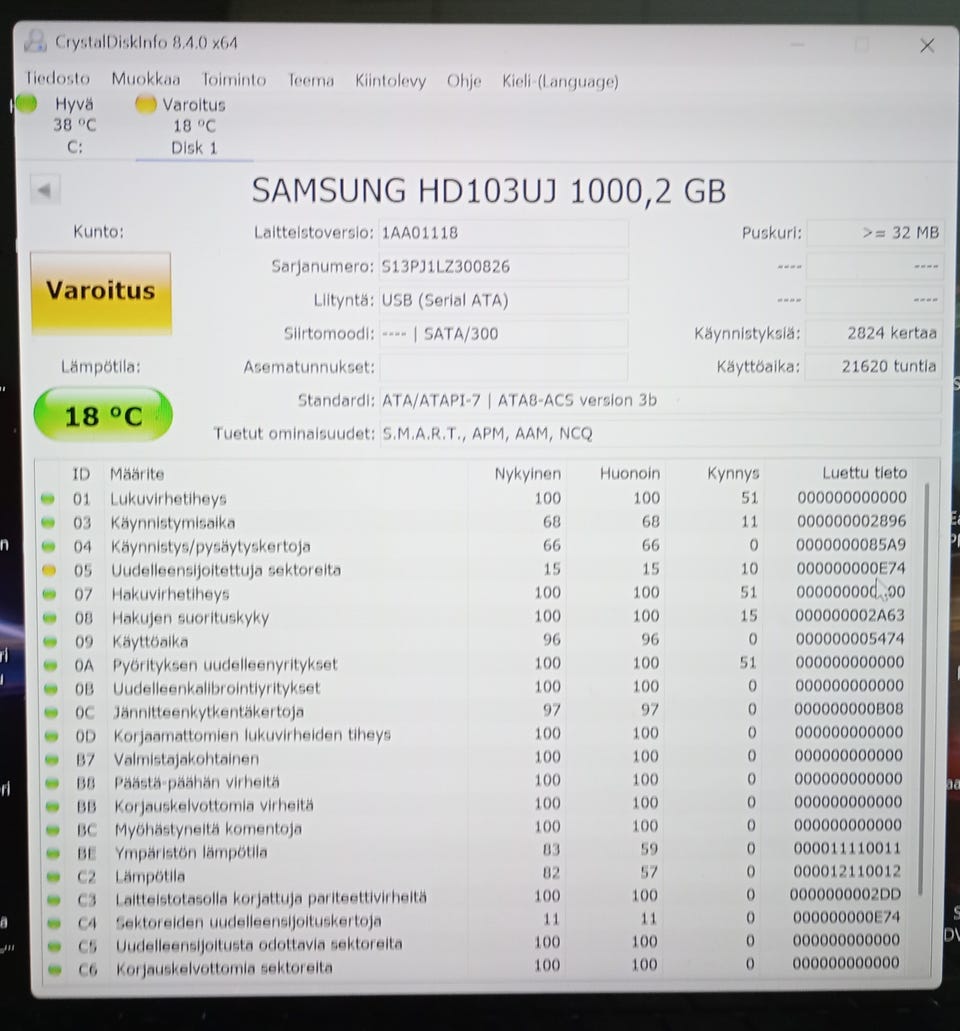This screenshot has height=1031, width=960.
Task: Click the Luettu tieto column header
Action: [864, 472]
